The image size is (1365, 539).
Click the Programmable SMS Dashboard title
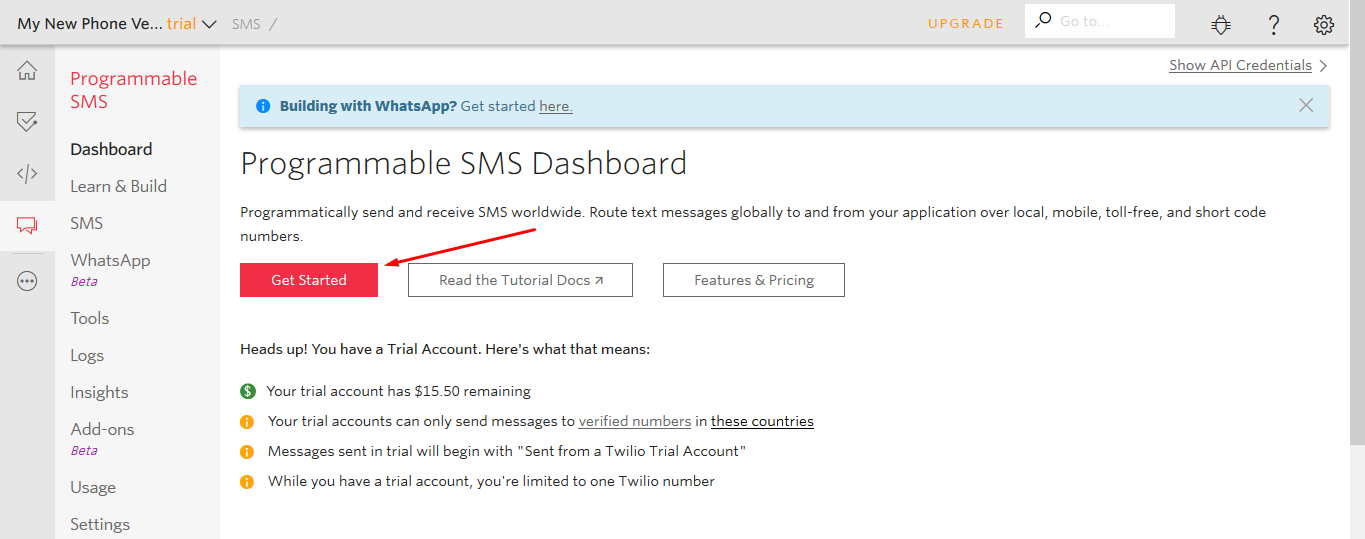[x=464, y=163]
